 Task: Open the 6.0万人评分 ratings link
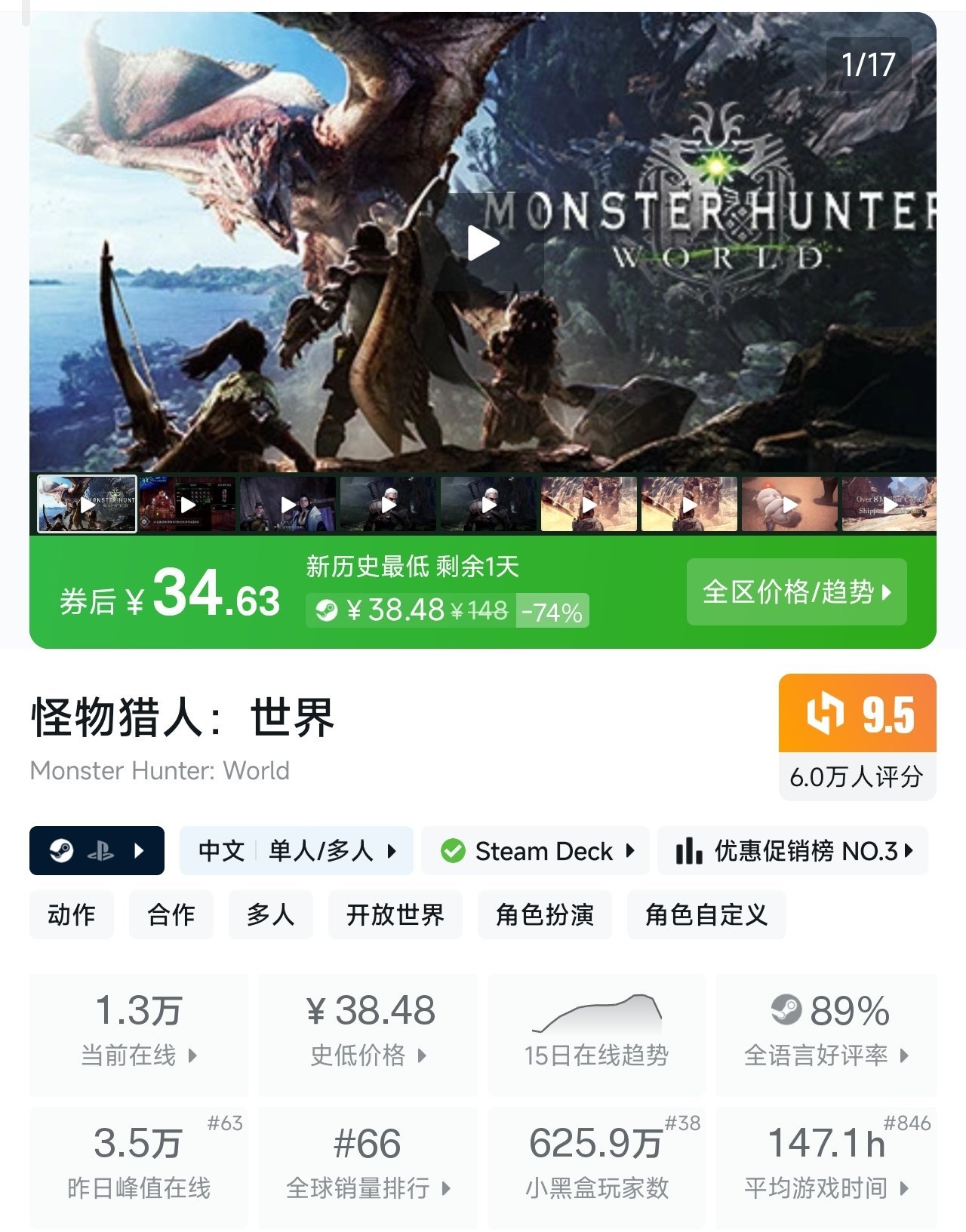point(857,776)
